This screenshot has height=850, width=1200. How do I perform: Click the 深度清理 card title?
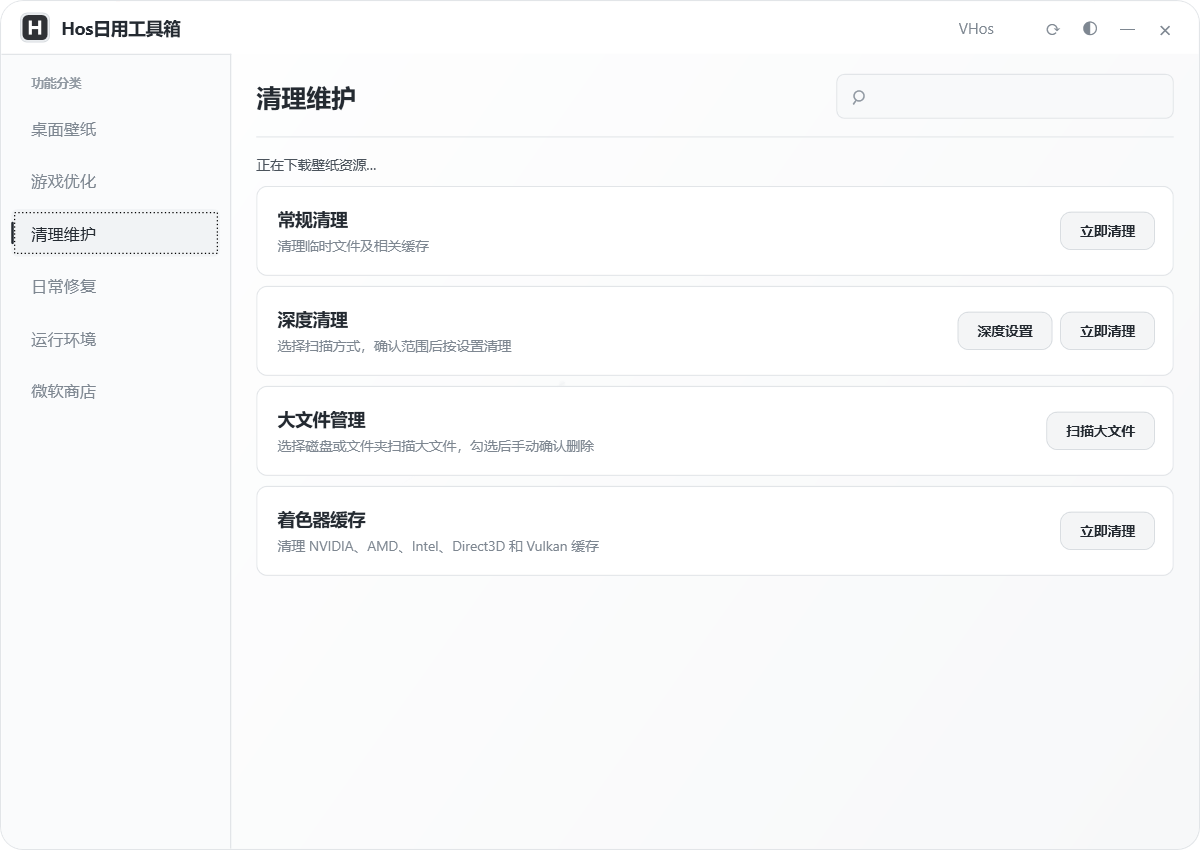[x=312, y=320]
